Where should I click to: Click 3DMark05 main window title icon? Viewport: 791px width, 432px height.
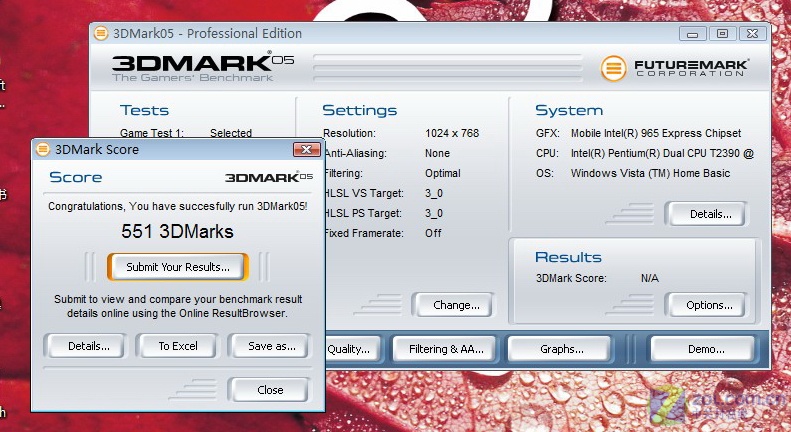coord(101,33)
